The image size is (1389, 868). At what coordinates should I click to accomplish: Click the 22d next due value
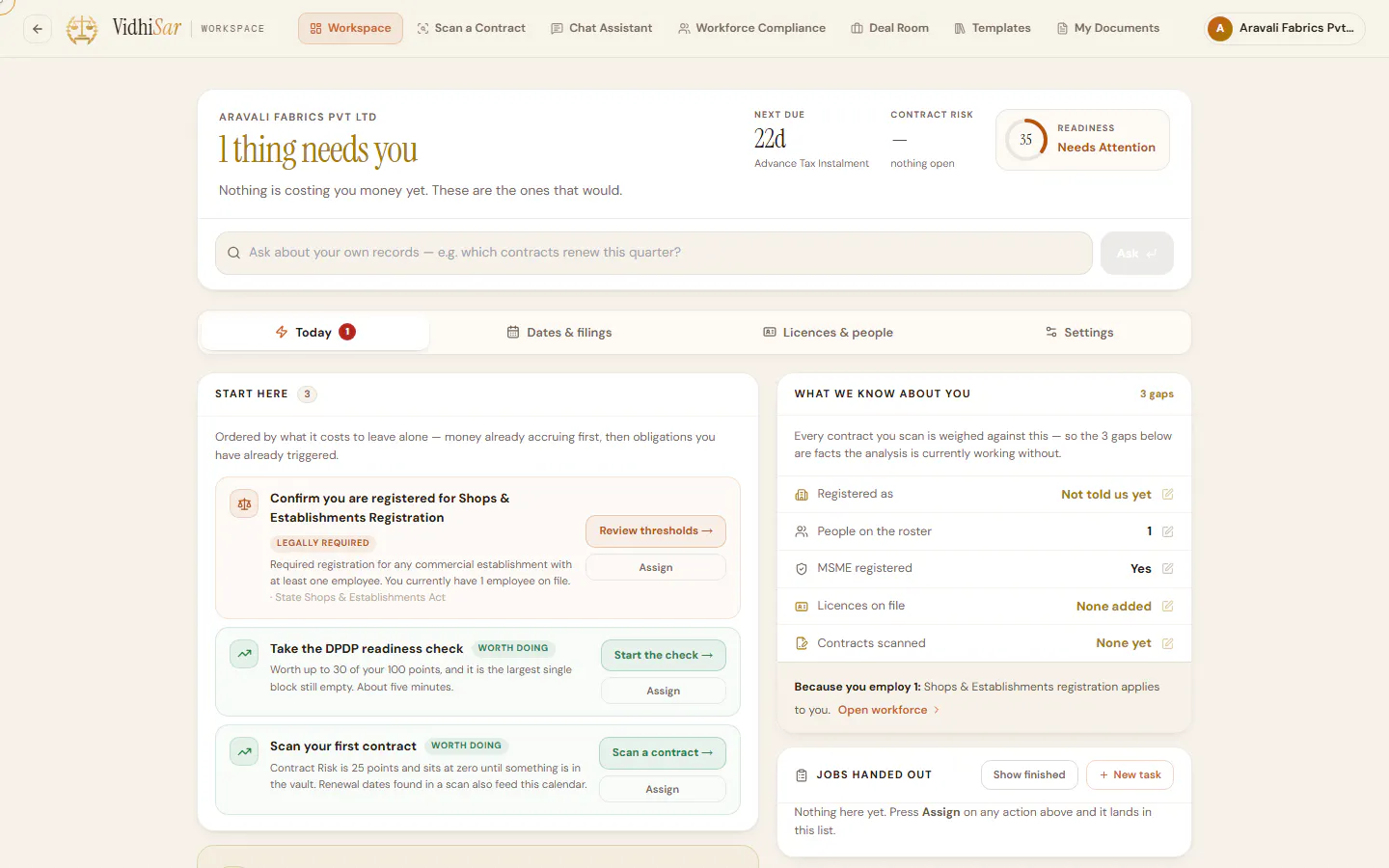tap(770, 139)
